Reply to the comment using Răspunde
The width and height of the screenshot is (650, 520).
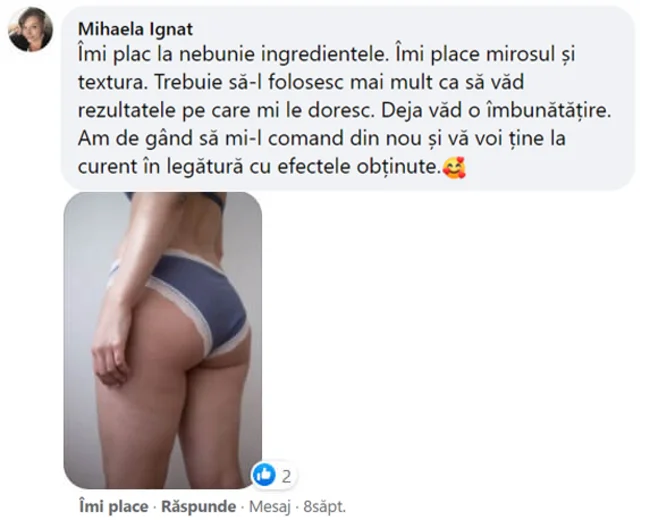pos(199,506)
